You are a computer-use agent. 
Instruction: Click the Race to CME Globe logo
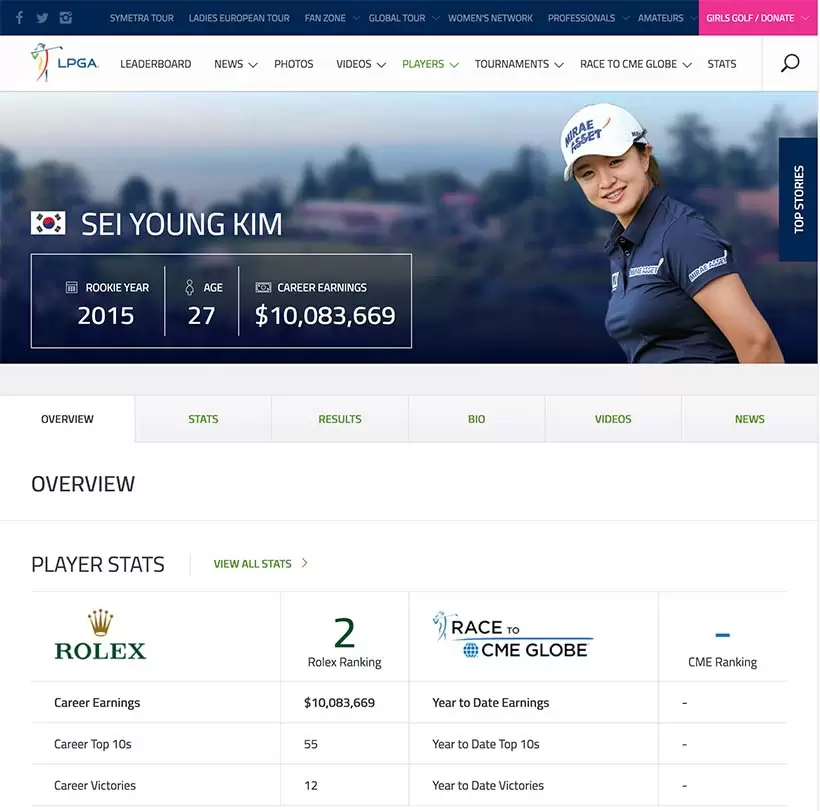(513, 637)
